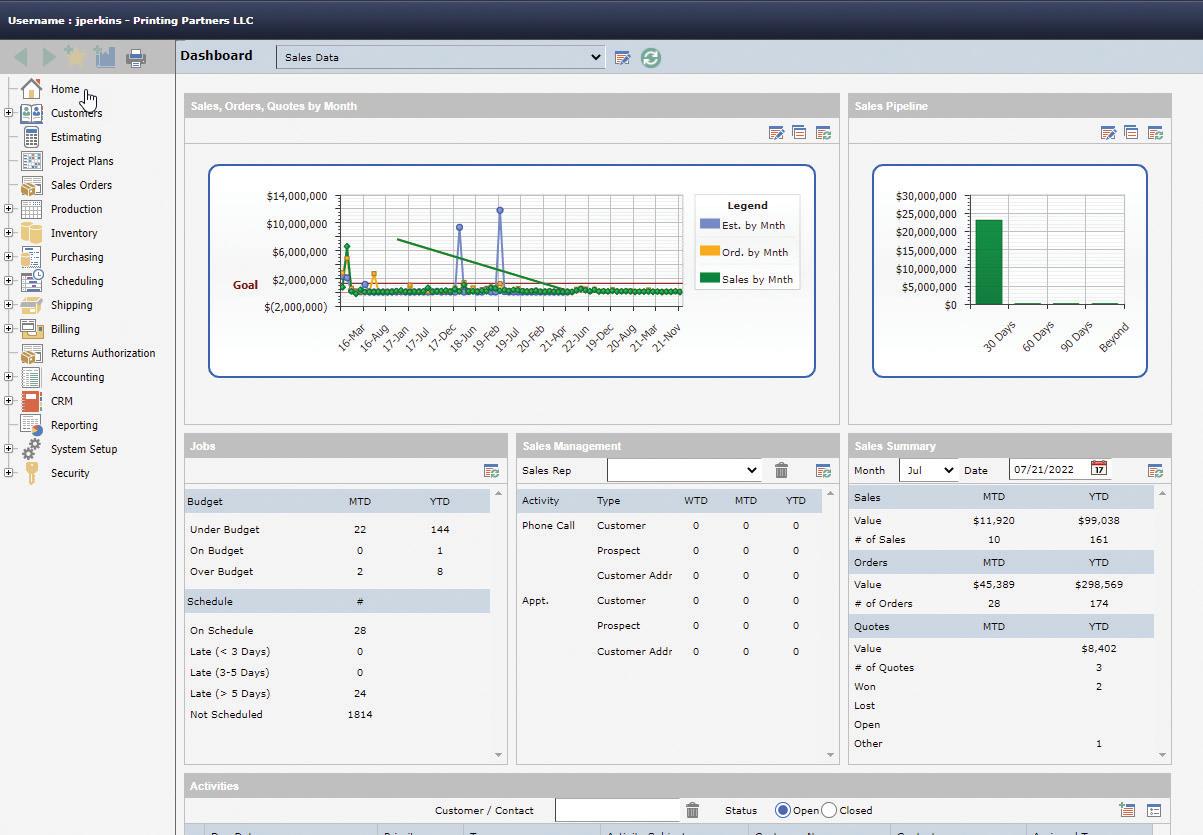The image size is (1203, 835).
Task: Click the blue Est. by Mnth legend swatch
Action: coord(709,225)
